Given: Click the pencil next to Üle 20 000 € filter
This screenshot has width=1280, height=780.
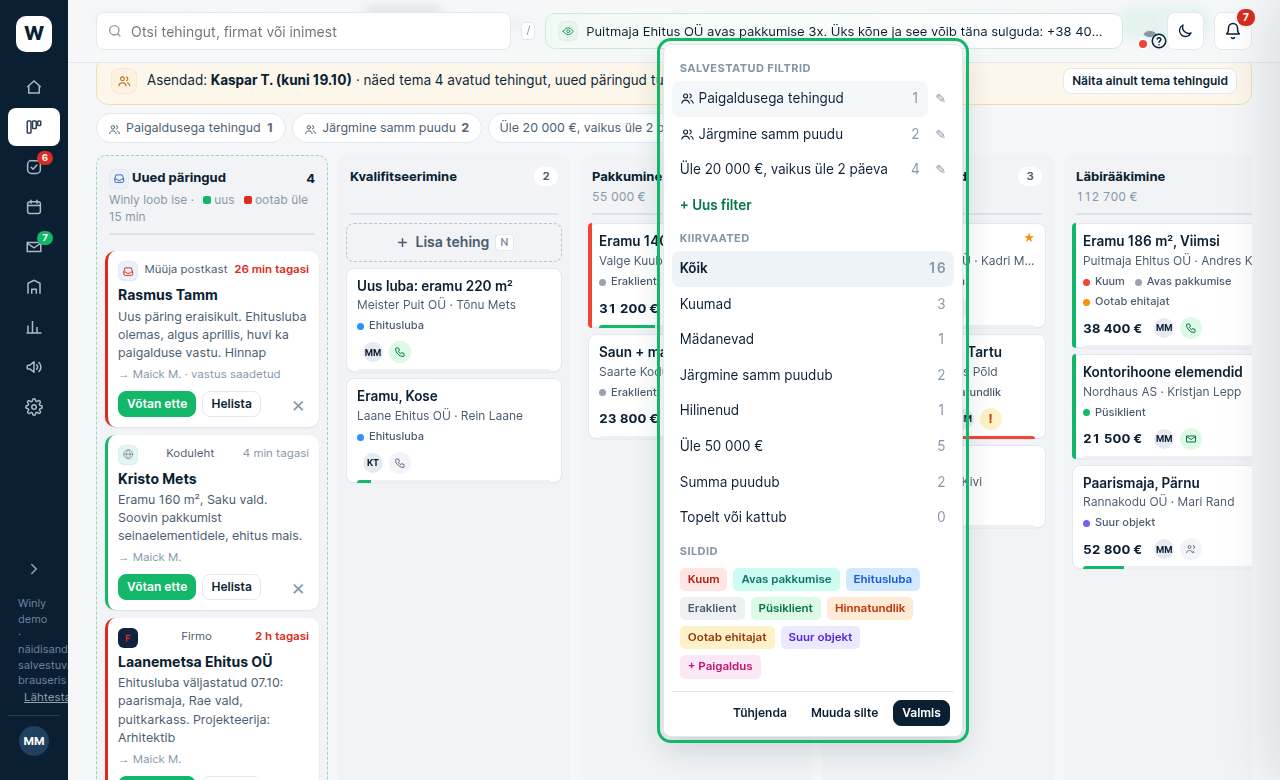Looking at the screenshot, I should [x=940, y=170].
